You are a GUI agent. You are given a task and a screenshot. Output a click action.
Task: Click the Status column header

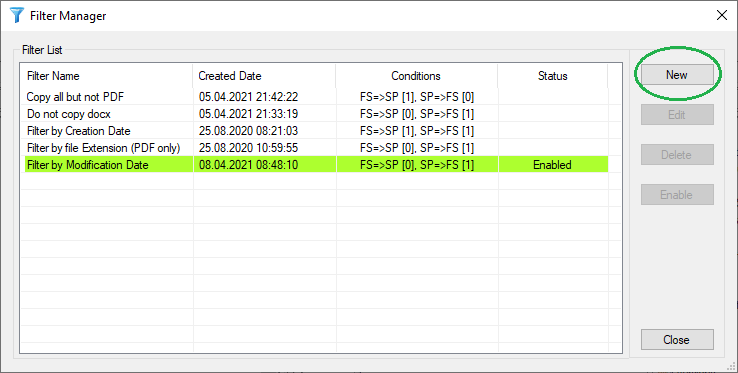[x=553, y=76]
